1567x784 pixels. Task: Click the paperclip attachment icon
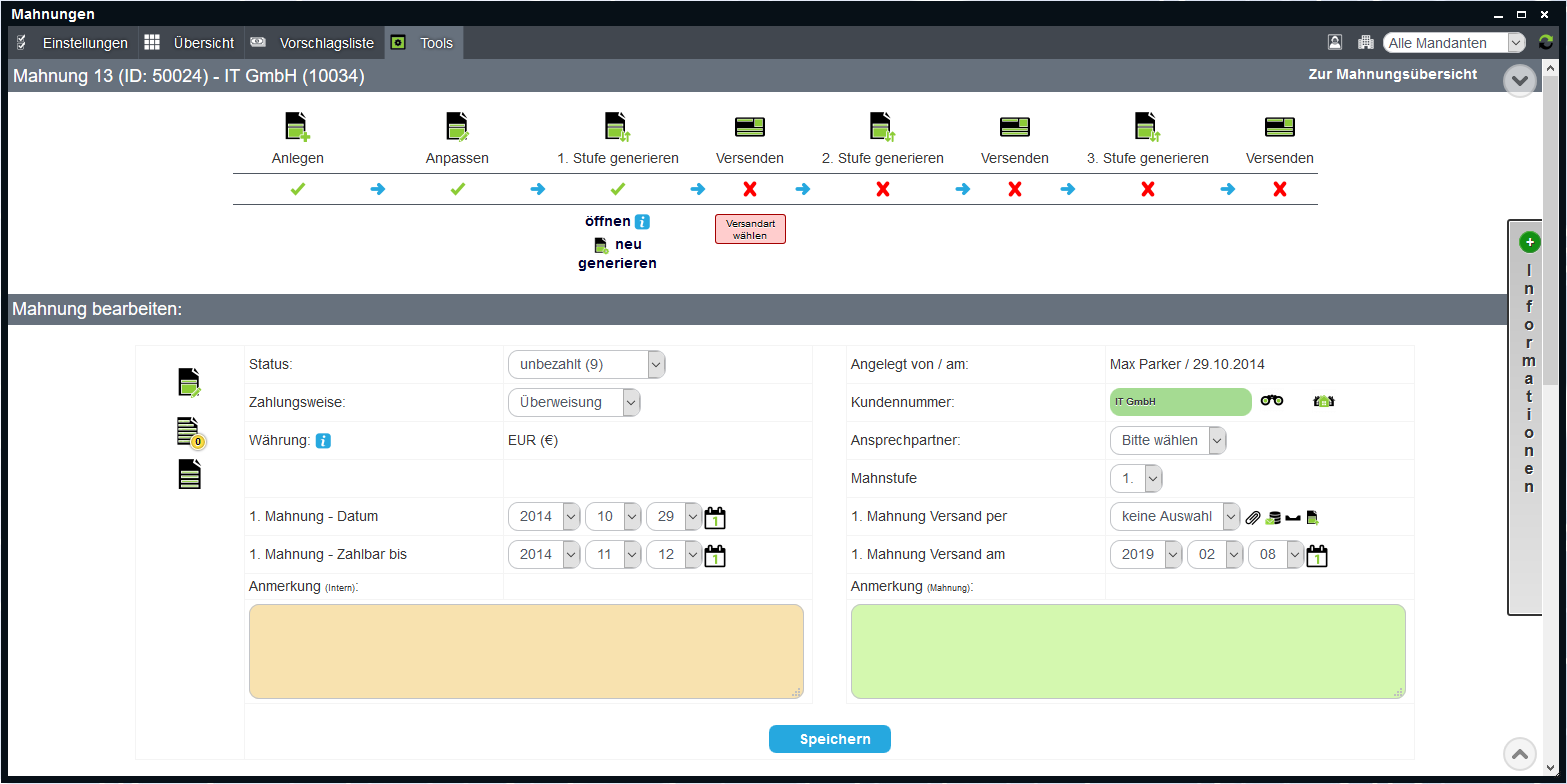[x=1253, y=518]
